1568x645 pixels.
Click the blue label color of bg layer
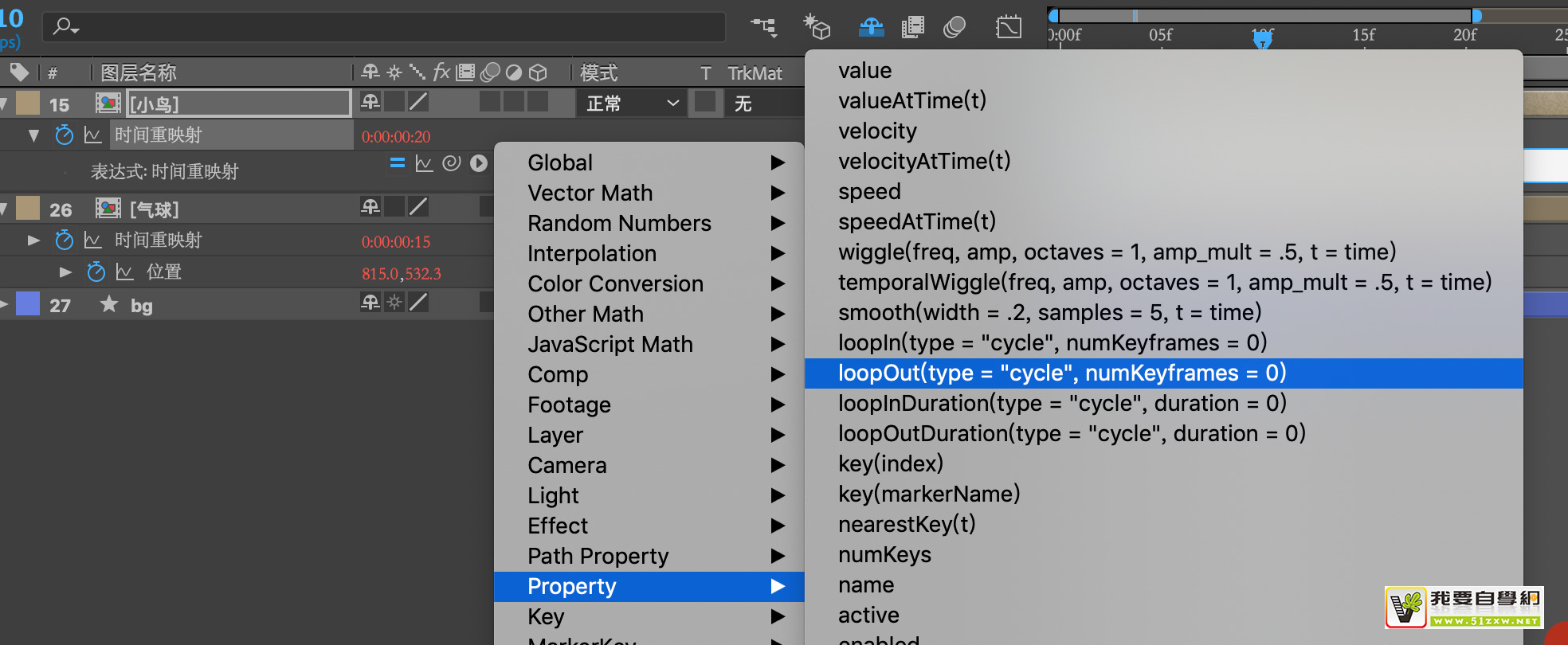28,304
